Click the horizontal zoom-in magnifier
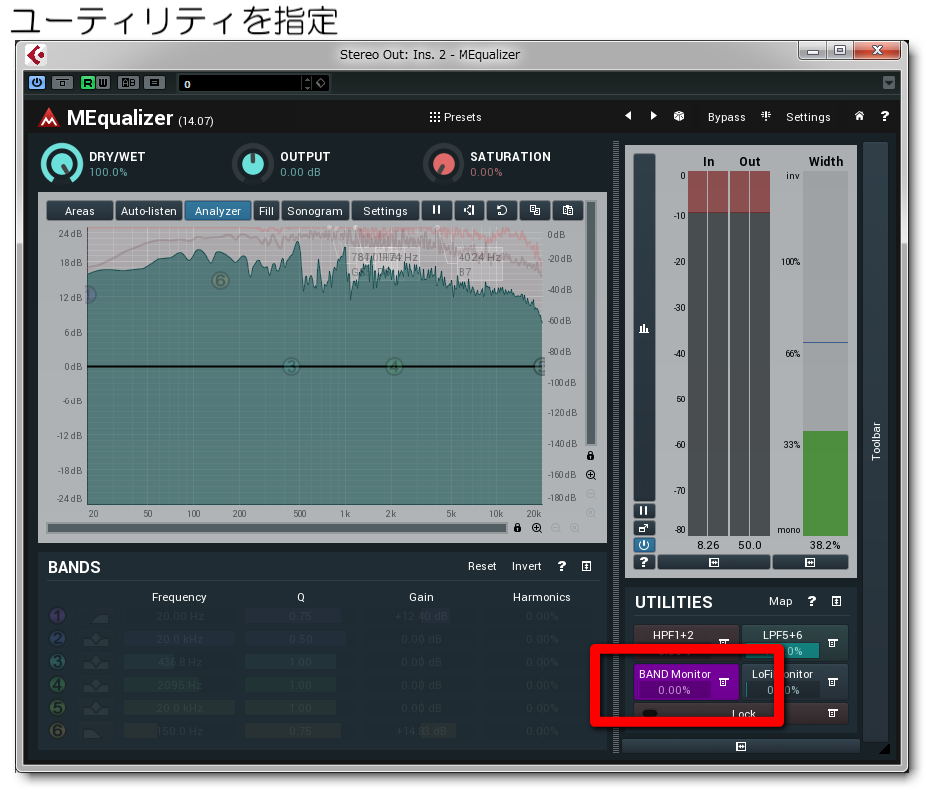This screenshot has width=936, height=800. (x=537, y=528)
